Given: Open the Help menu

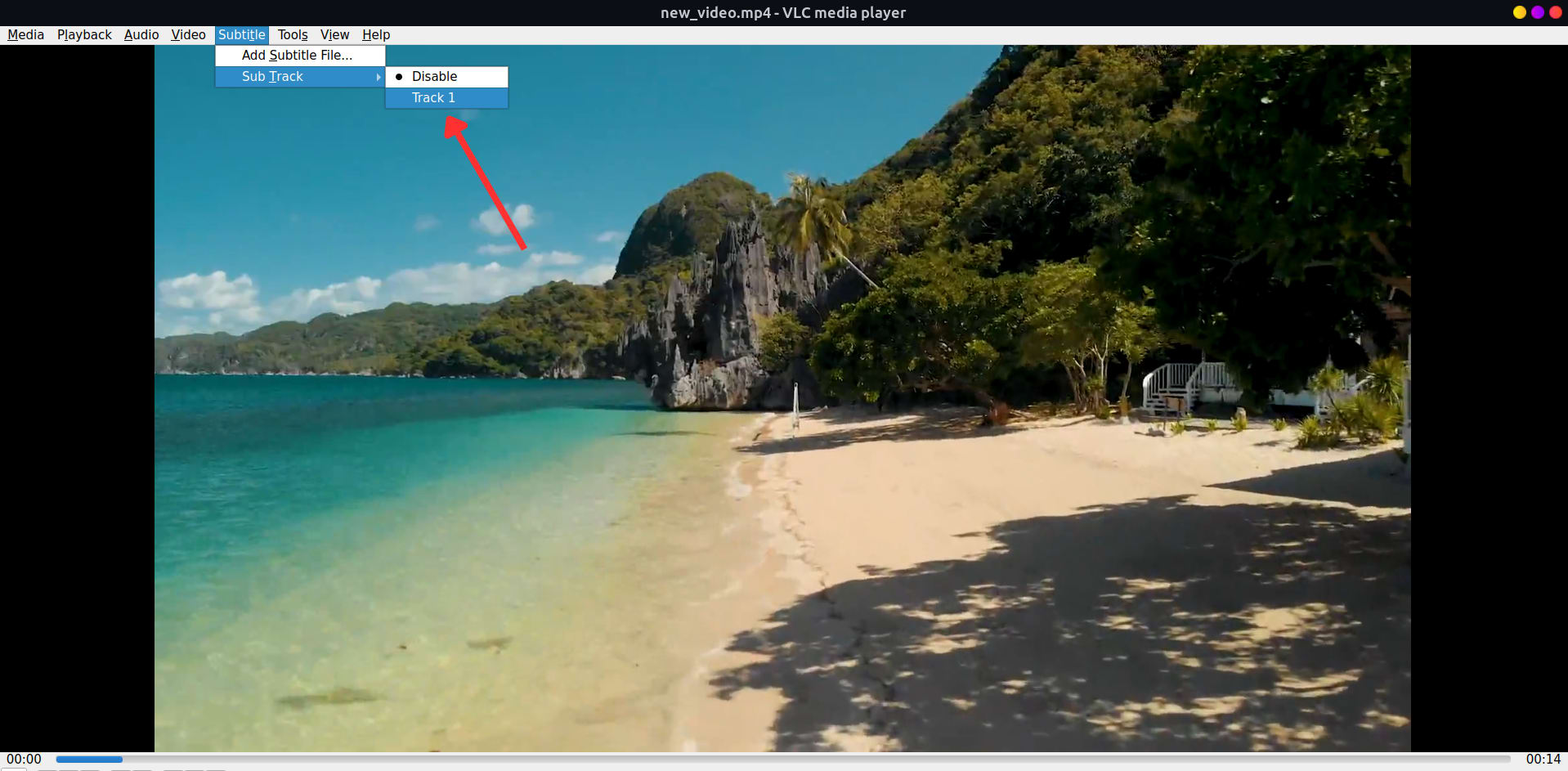Looking at the screenshot, I should (376, 34).
